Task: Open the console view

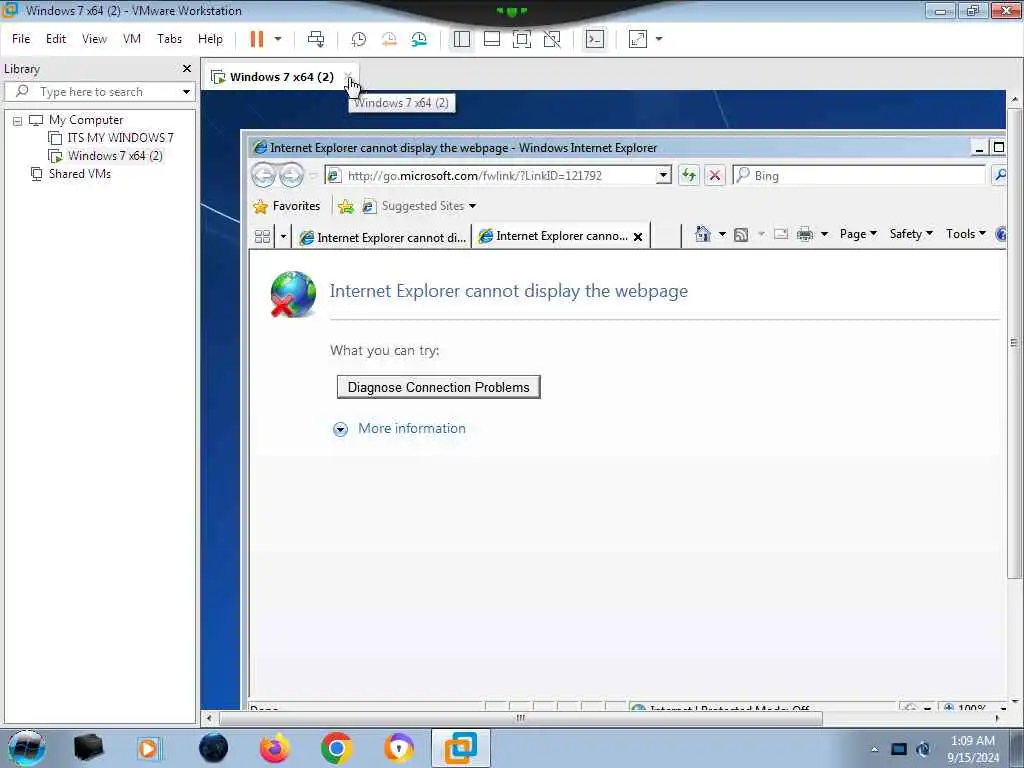Action: (595, 39)
